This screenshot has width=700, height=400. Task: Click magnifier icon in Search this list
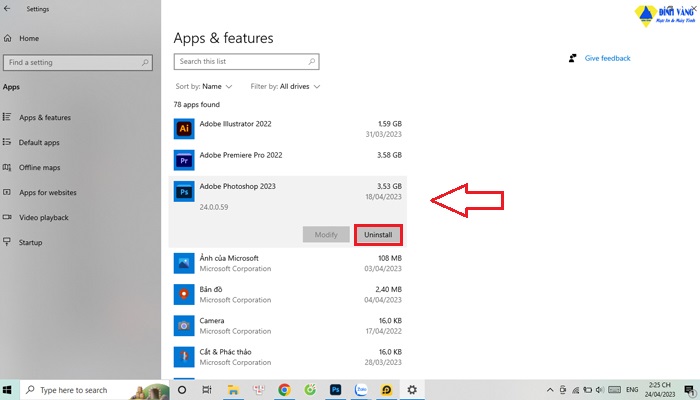[x=312, y=62]
